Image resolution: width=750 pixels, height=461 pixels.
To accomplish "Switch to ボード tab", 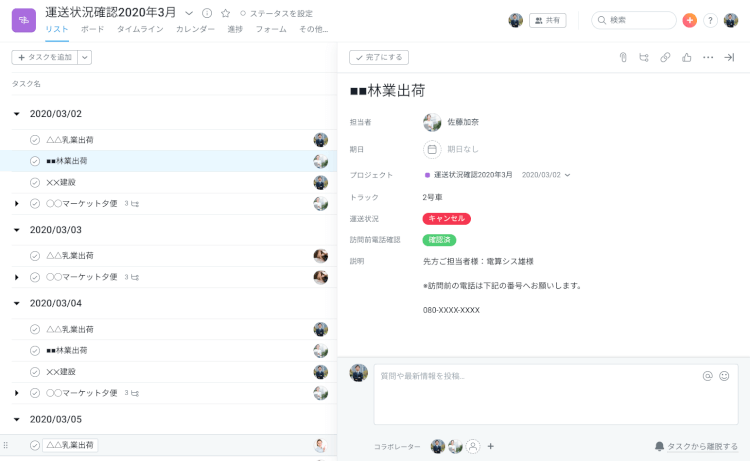I will point(92,29).
